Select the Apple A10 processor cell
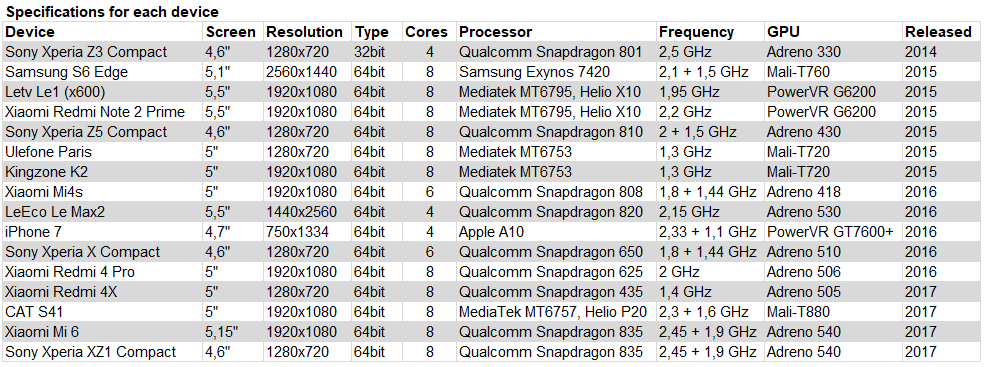 (x=557, y=232)
